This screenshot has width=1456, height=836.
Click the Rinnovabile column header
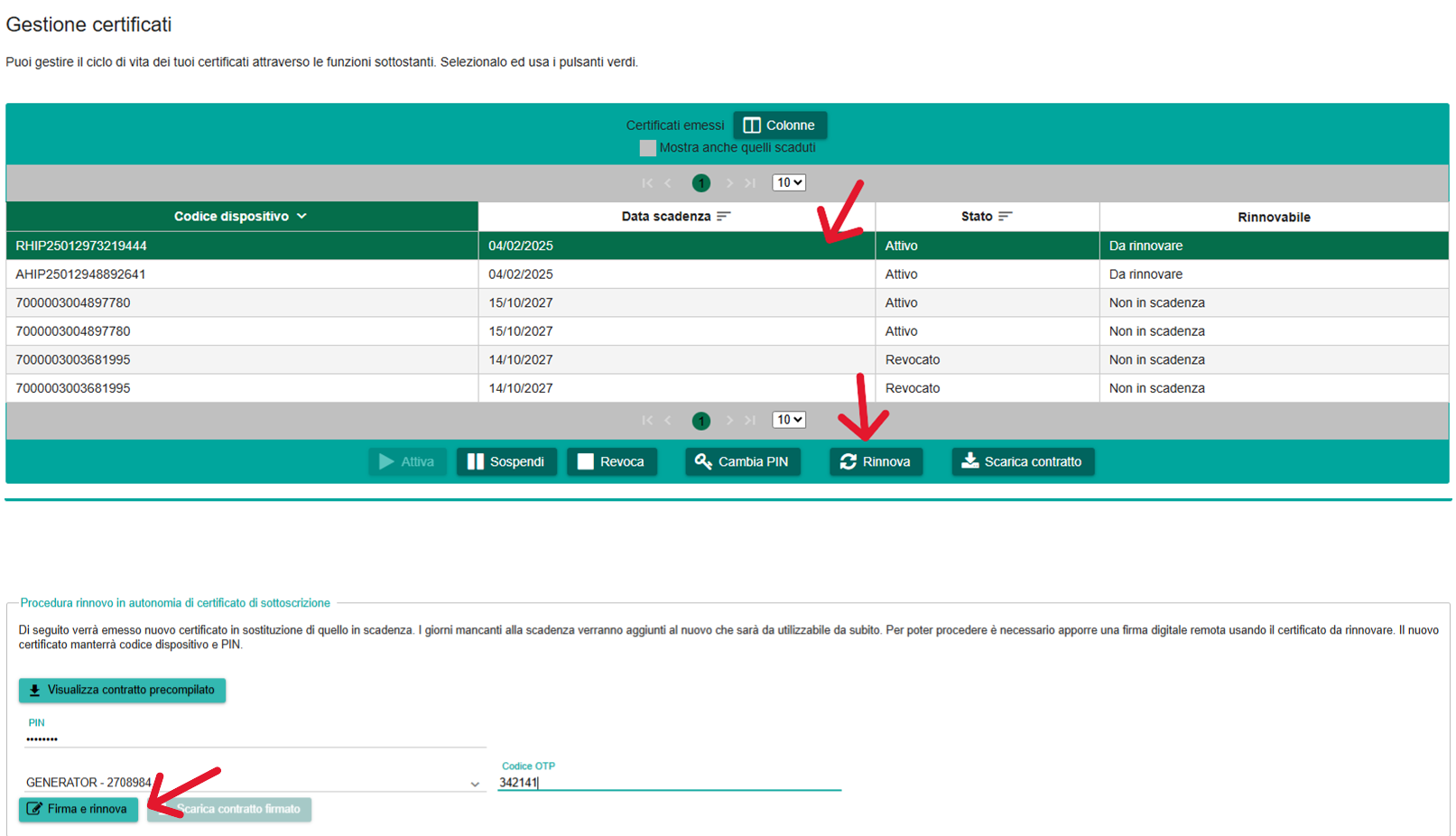[1274, 217]
